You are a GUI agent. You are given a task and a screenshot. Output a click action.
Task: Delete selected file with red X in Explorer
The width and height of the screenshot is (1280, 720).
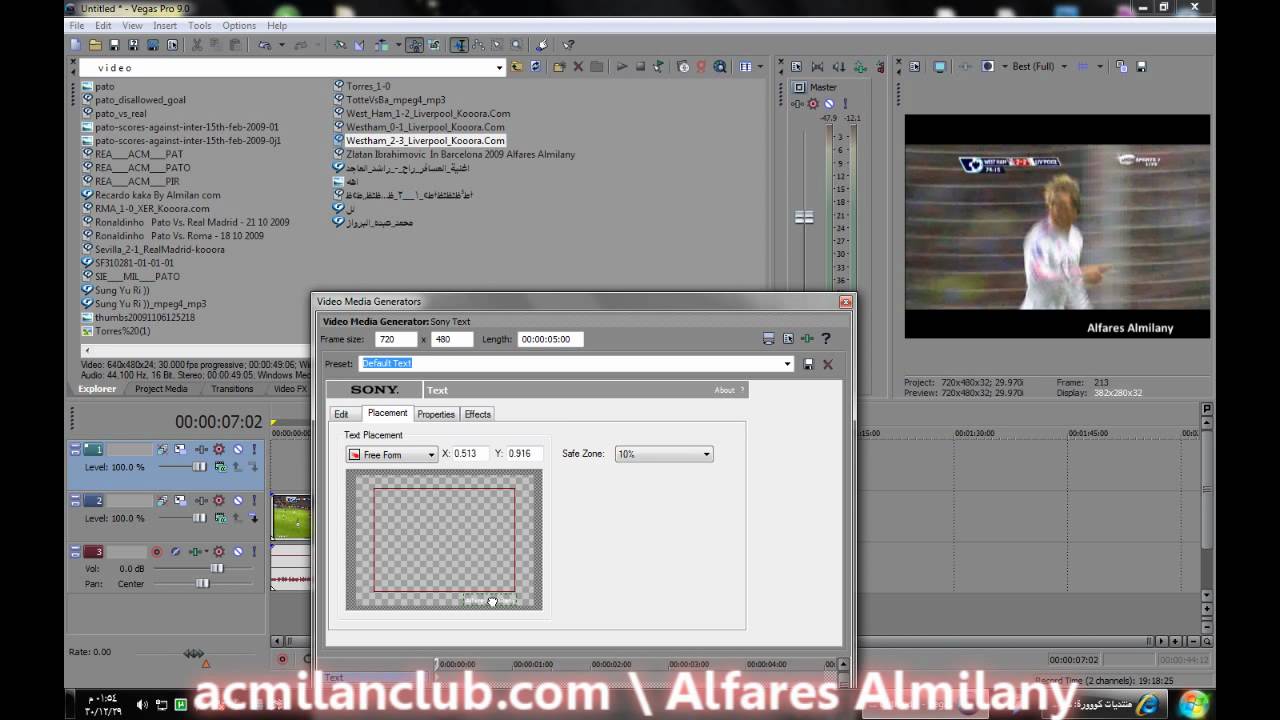point(578,67)
